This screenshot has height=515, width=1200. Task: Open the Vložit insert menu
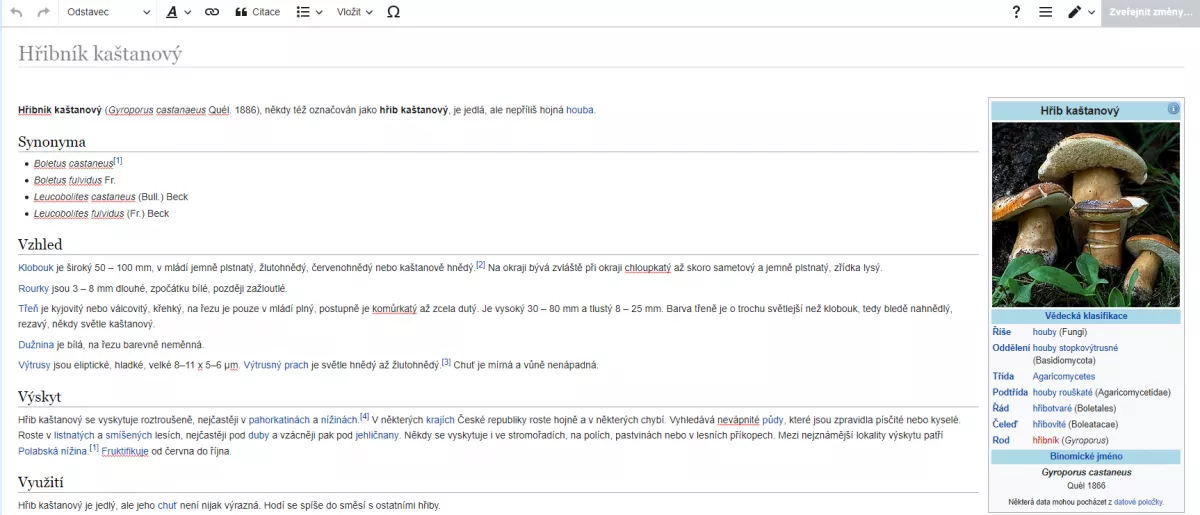[x=355, y=12]
